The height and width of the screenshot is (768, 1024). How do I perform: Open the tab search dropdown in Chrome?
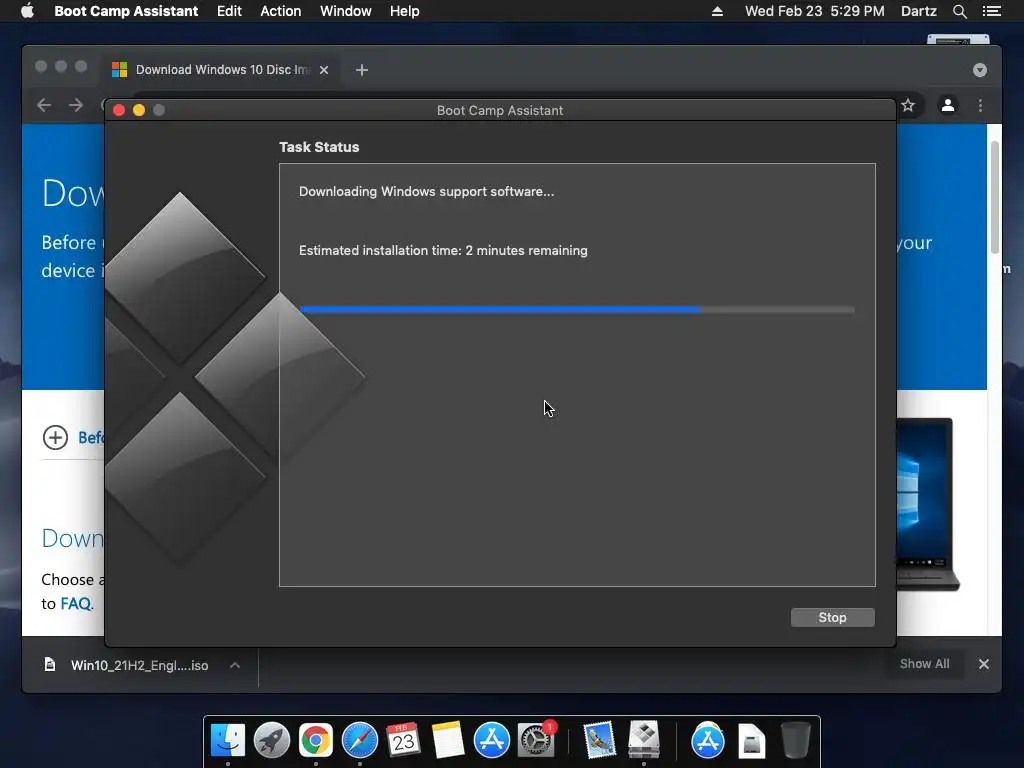(980, 70)
